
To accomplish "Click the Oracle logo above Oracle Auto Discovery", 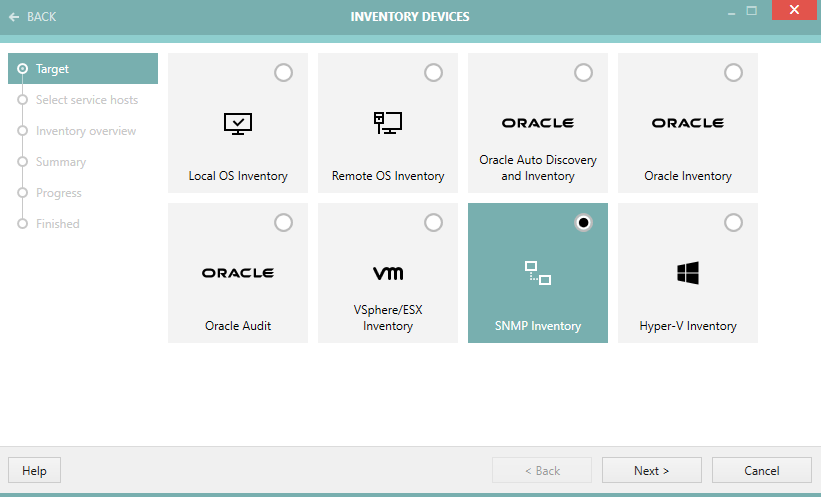I will click(538, 123).
